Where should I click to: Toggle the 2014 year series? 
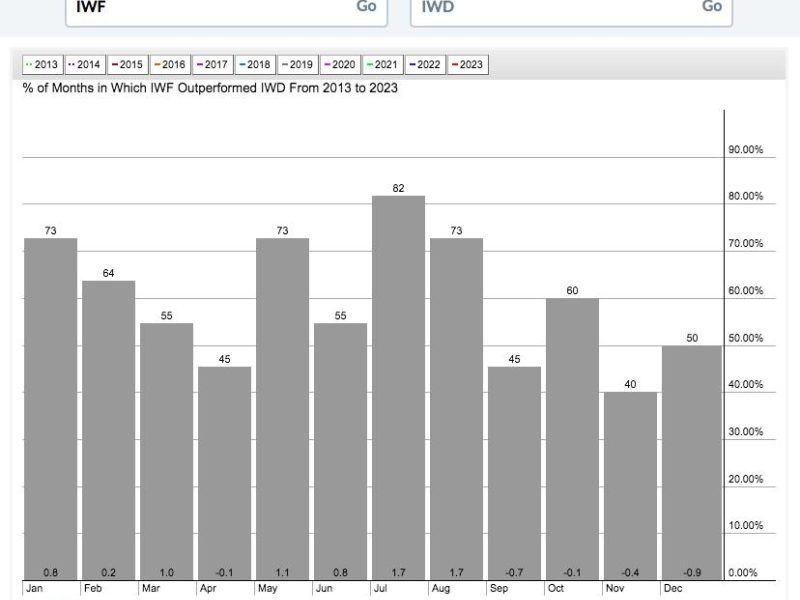[x=85, y=65]
